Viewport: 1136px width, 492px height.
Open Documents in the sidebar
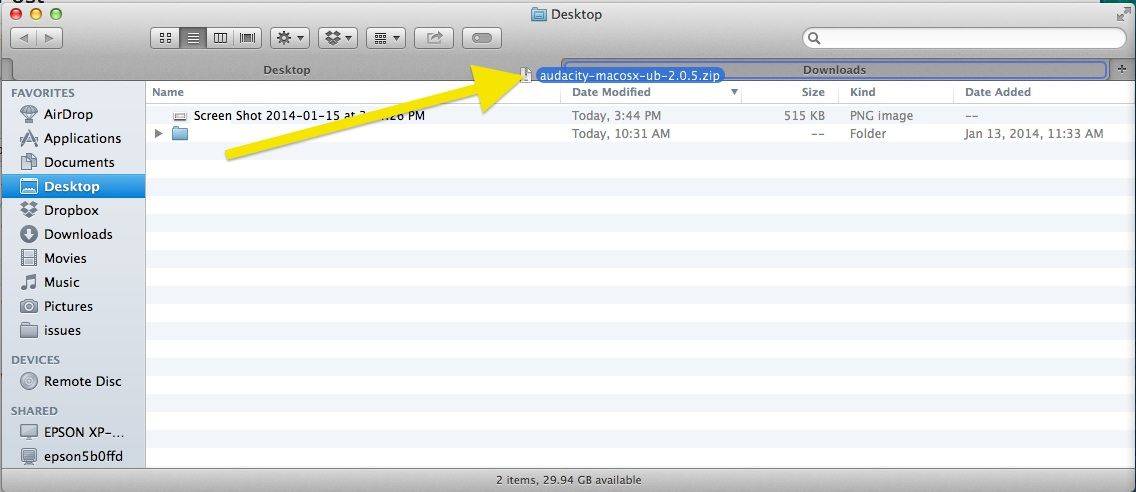tap(79, 162)
